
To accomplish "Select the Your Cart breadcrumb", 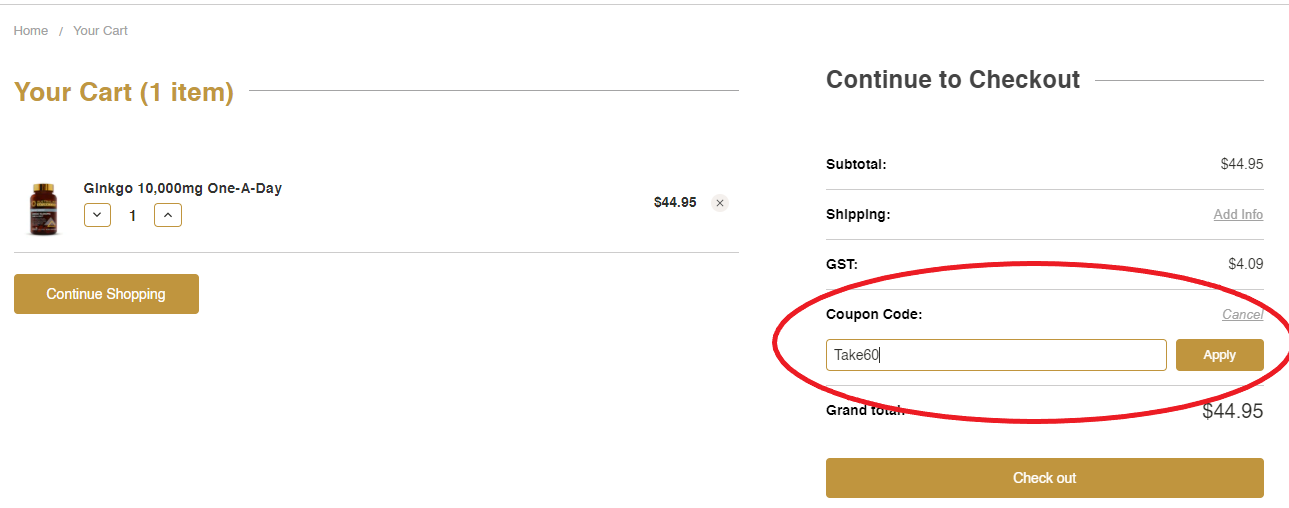I will [x=101, y=31].
